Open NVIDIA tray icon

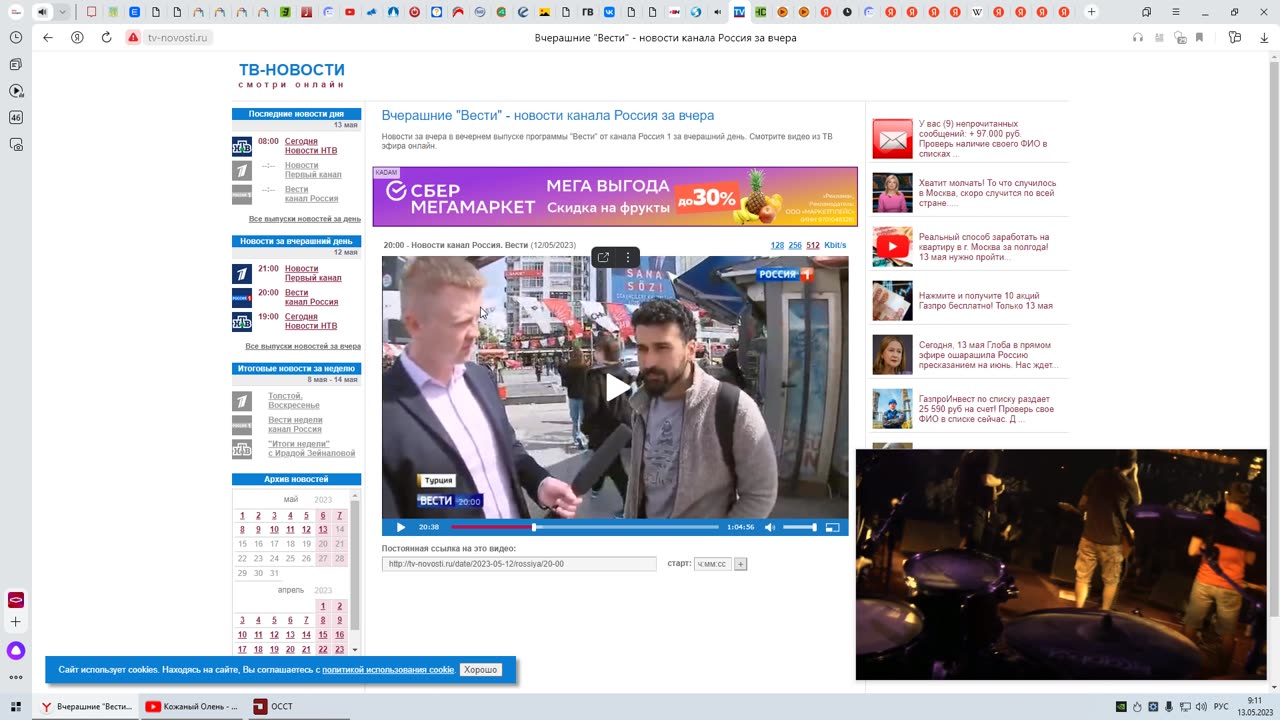[1121, 707]
